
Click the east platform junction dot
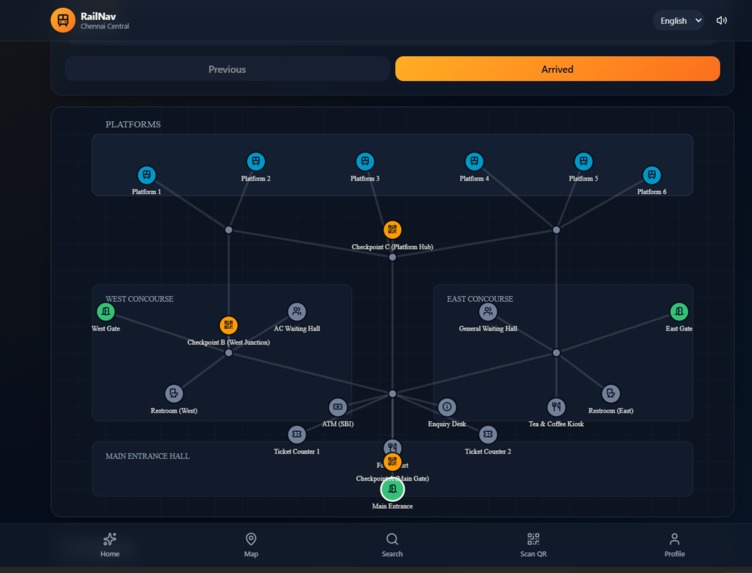point(556,230)
